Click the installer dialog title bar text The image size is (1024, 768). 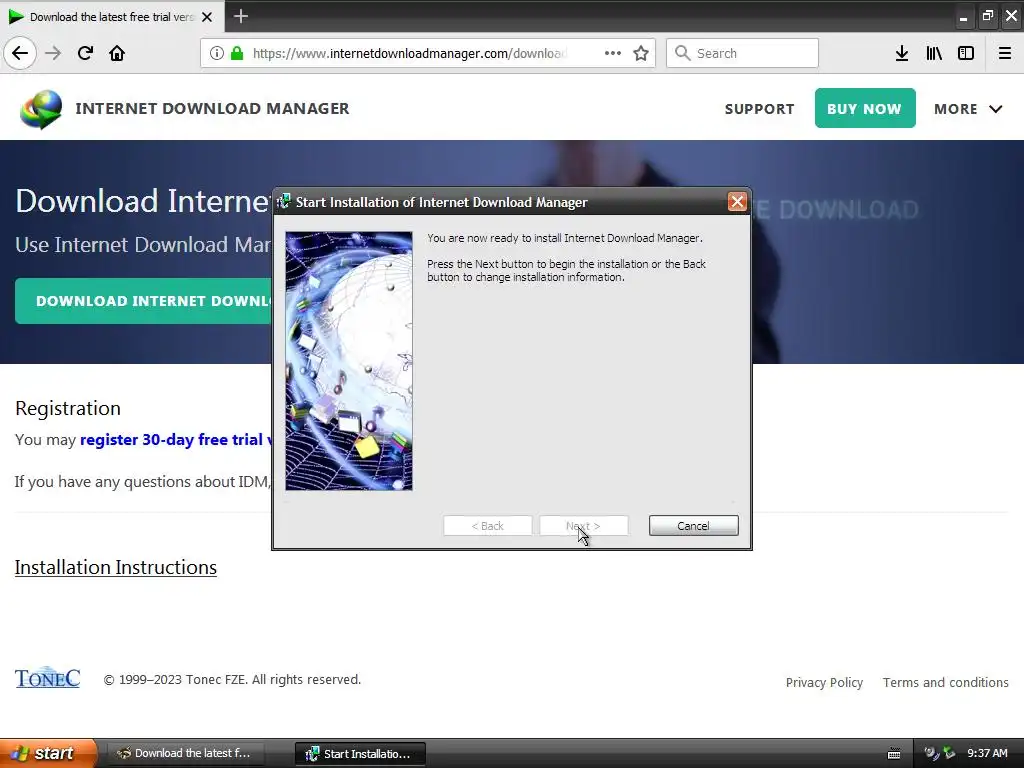(441, 202)
